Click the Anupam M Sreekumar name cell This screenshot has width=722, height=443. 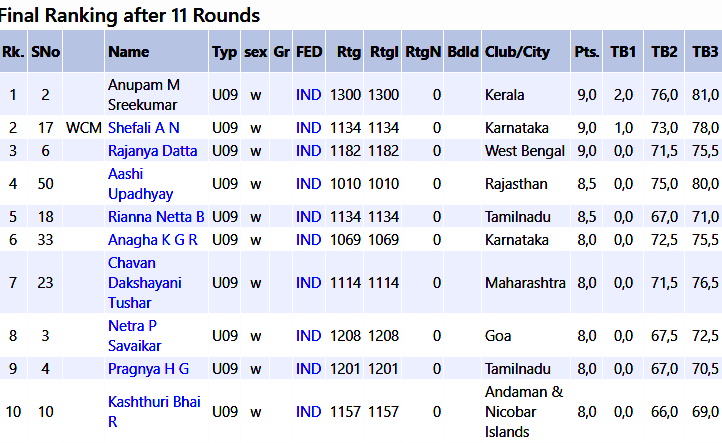[x=144, y=95]
